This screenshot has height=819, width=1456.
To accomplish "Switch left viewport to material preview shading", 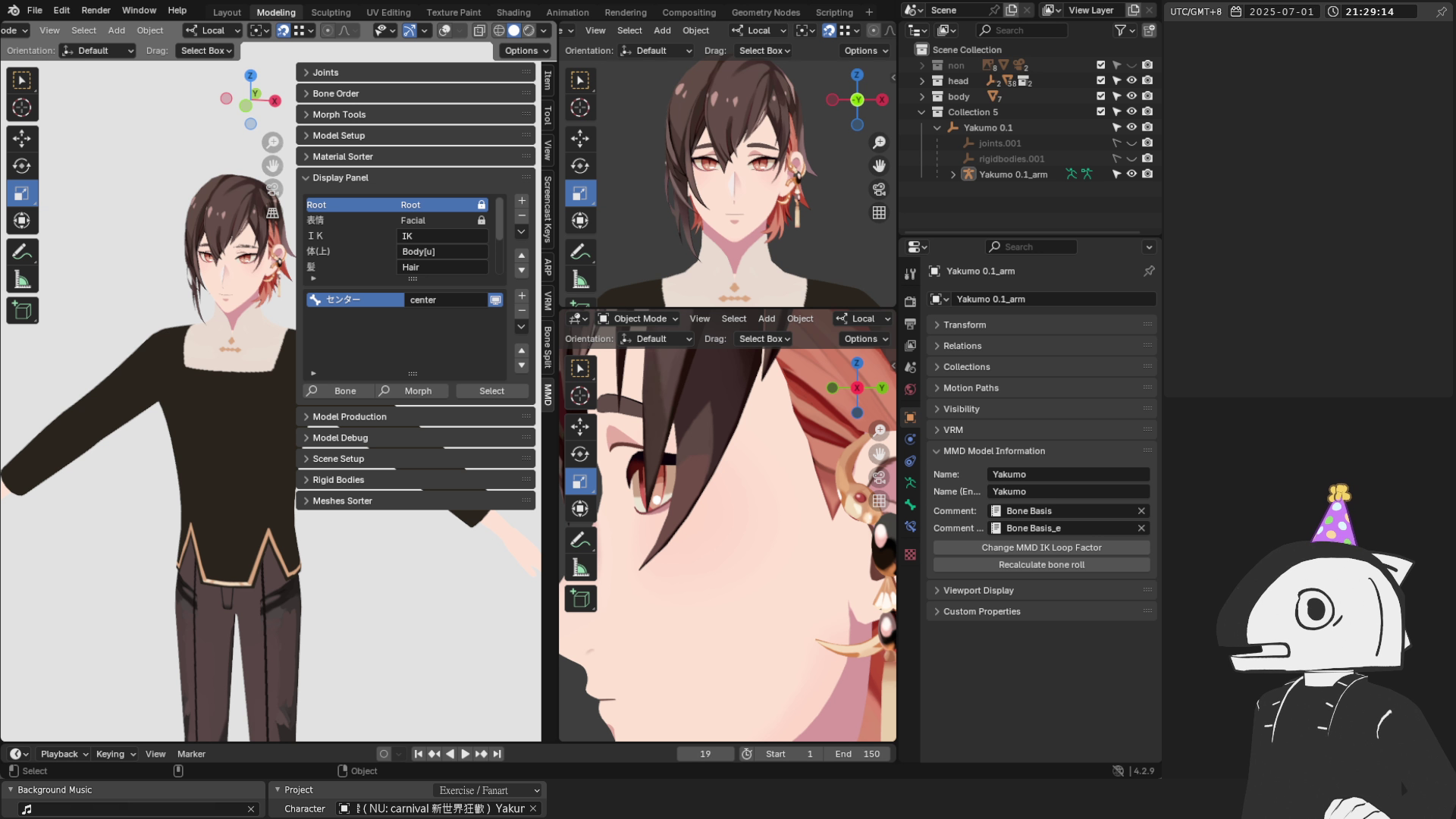I will click(529, 30).
